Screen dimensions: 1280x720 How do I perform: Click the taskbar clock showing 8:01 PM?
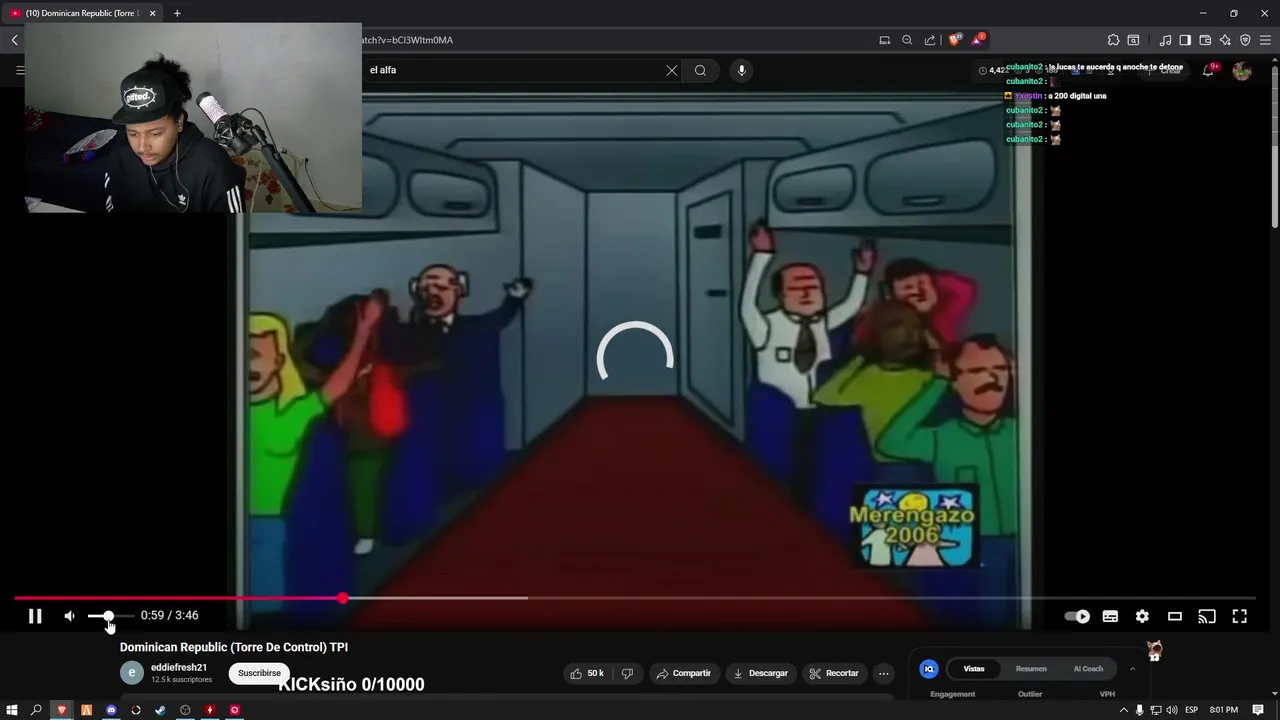[1223, 710]
